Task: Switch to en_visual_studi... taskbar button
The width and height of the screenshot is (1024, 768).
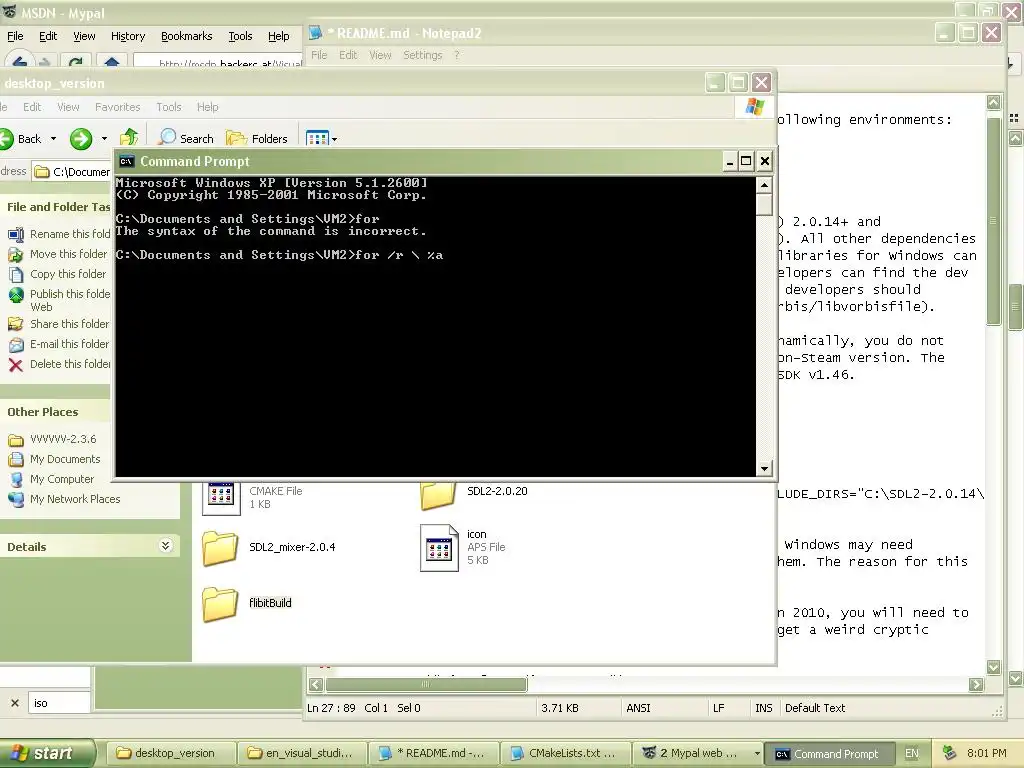Action: point(301,753)
